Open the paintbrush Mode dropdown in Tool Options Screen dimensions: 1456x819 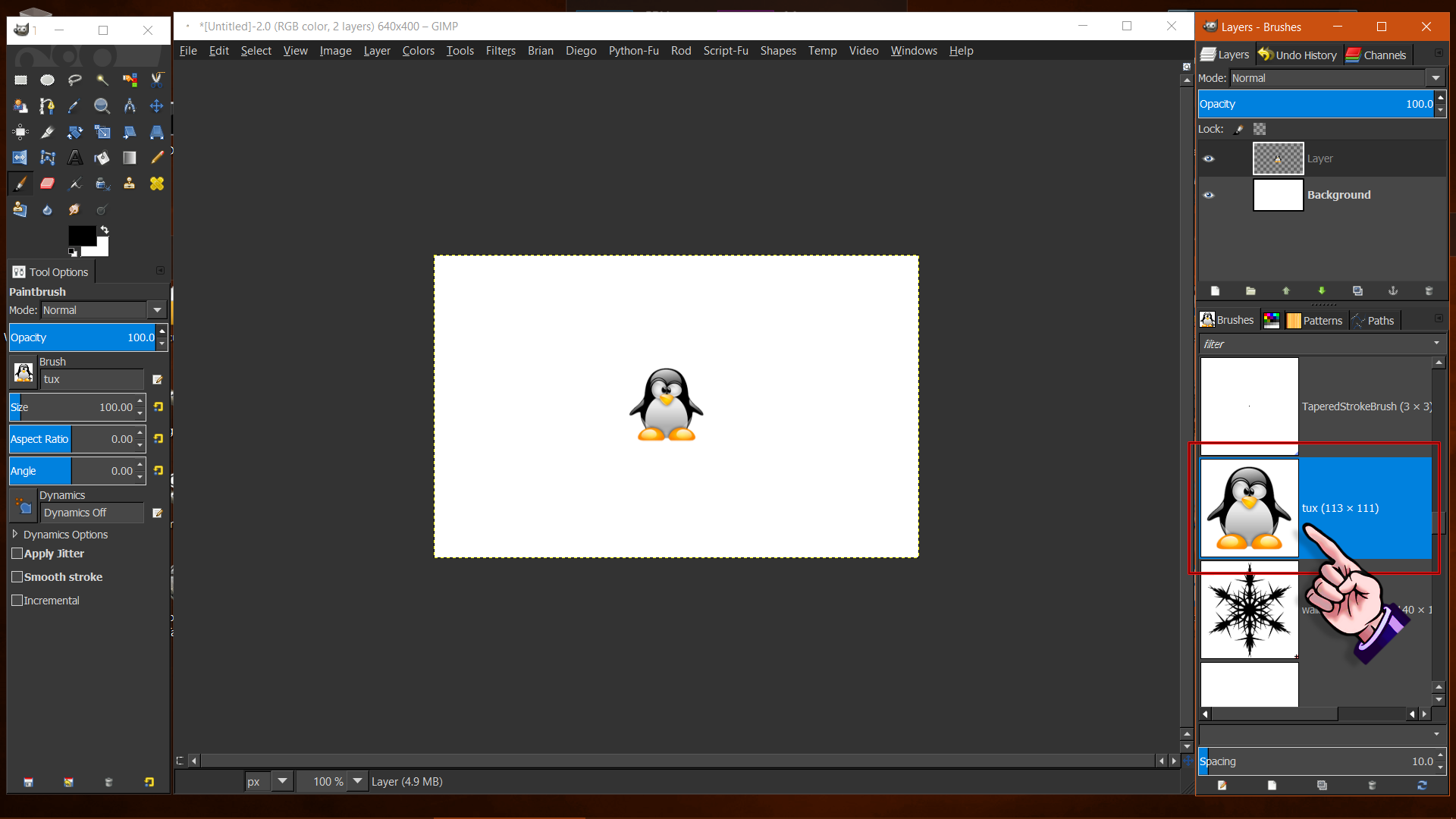156,309
